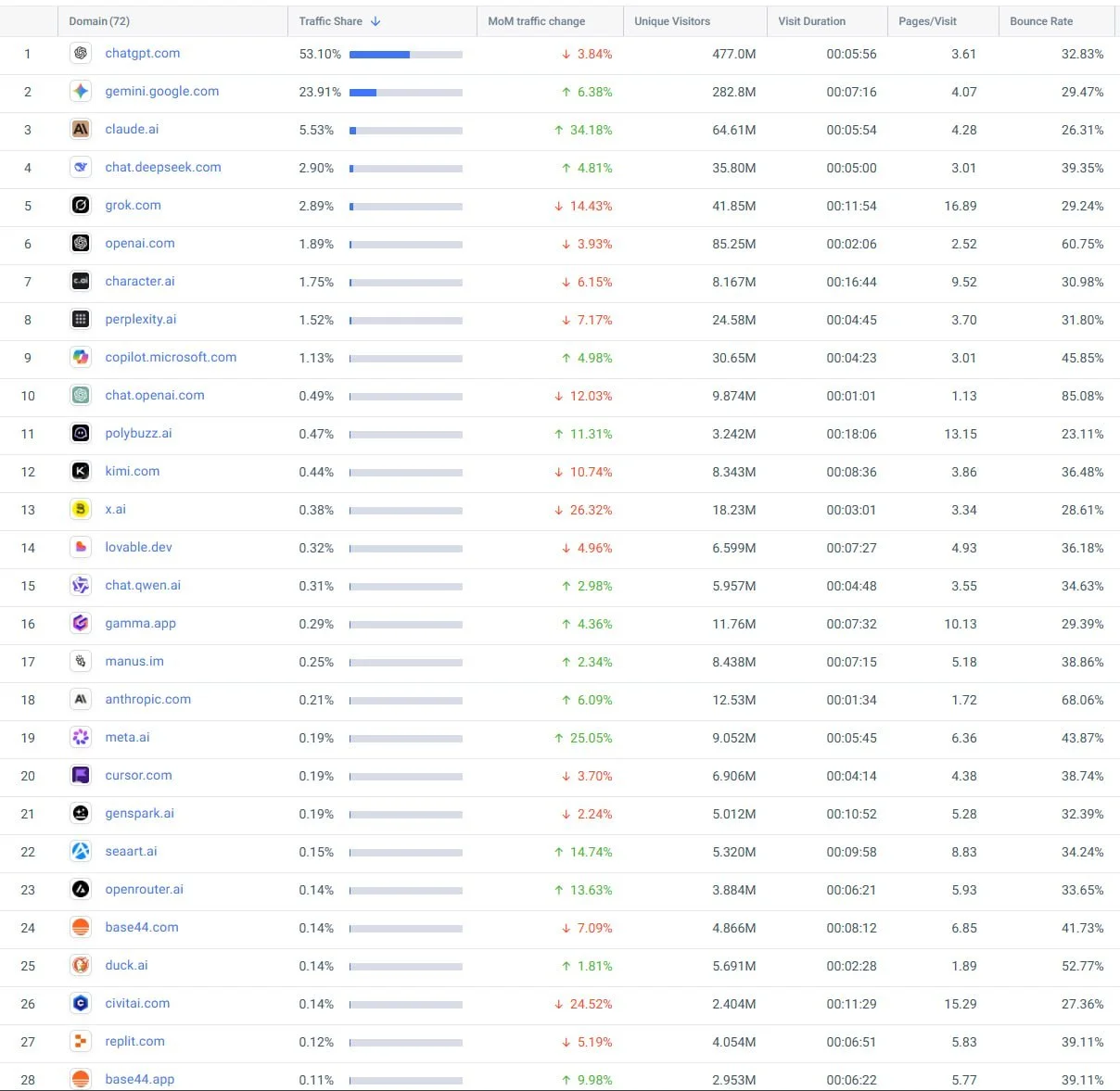Sort by Pages/Visit column header
The height and width of the screenshot is (1091, 1120).
tap(927, 21)
